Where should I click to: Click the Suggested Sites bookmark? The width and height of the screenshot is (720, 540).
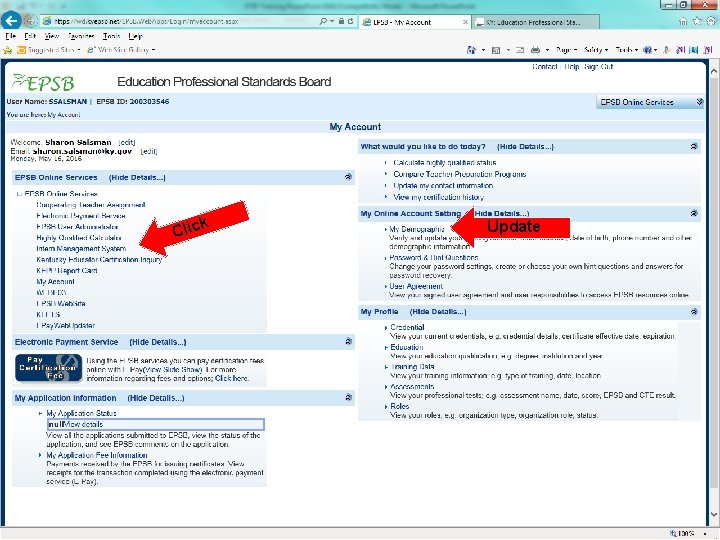tap(48, 50)
